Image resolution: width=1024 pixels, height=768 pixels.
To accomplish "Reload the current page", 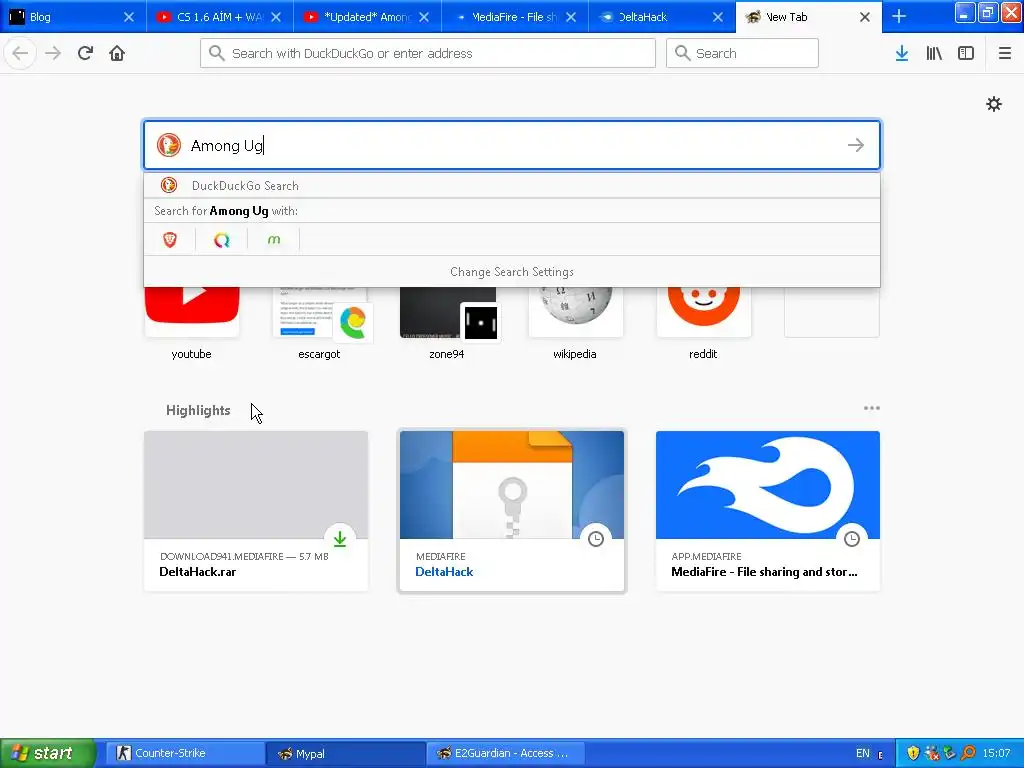I will 85,53.
